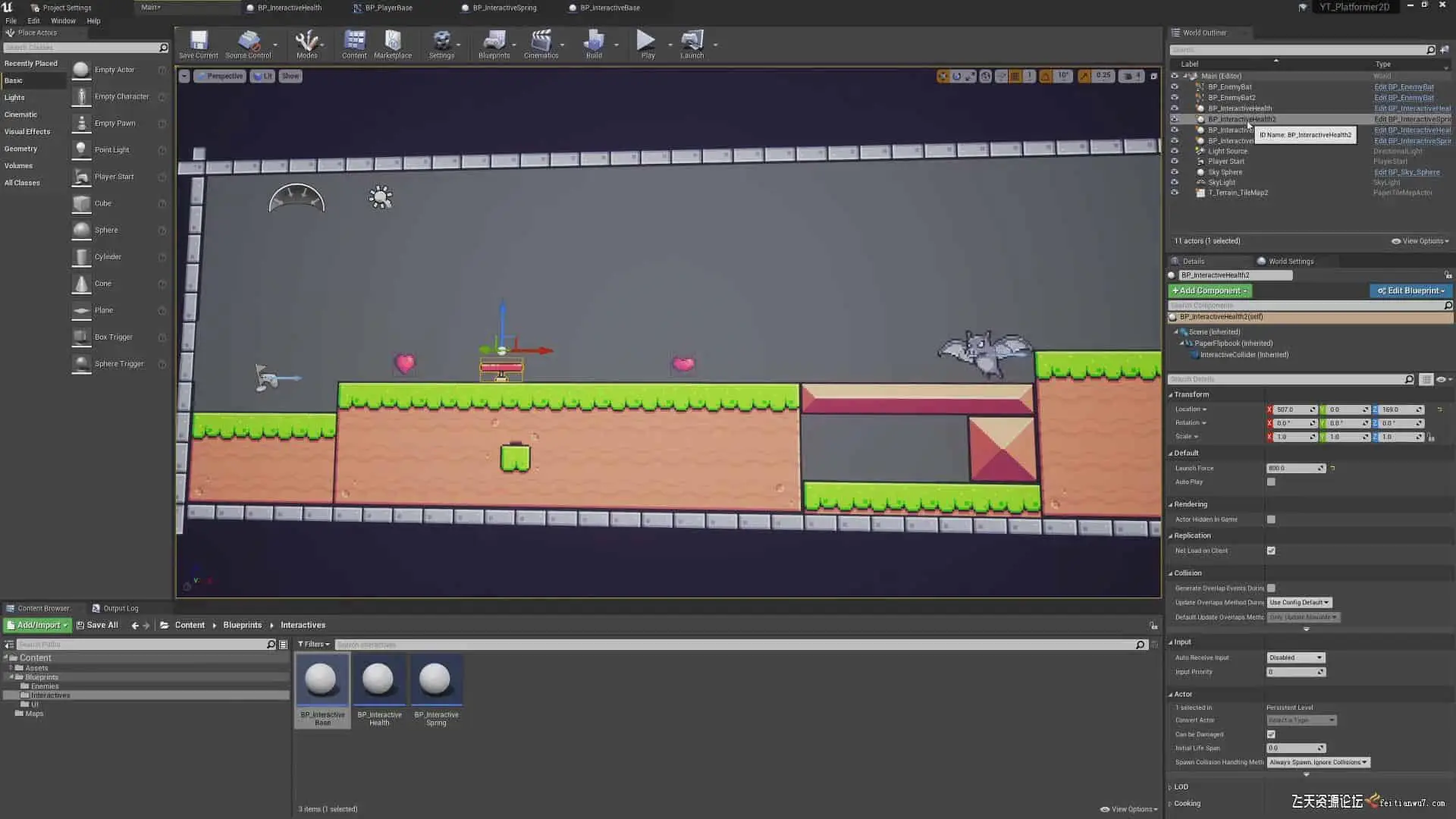Open the Marketplace toolbar icon

[x=393, y=43]
